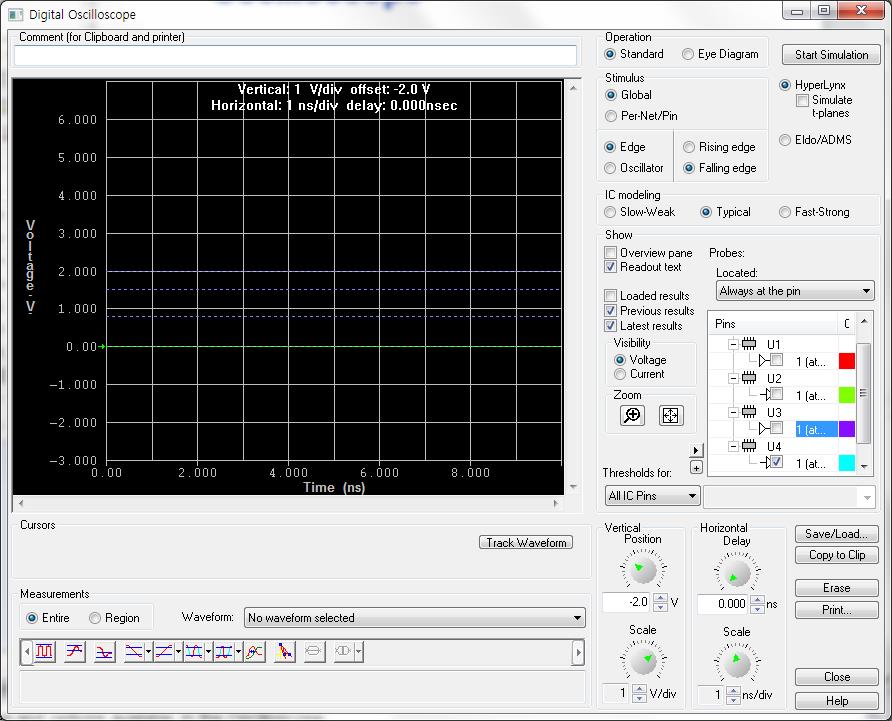The width and height of the screenshot is (892, 721).
Task: Click the green U2 pin color swatch
Action: 846,395
